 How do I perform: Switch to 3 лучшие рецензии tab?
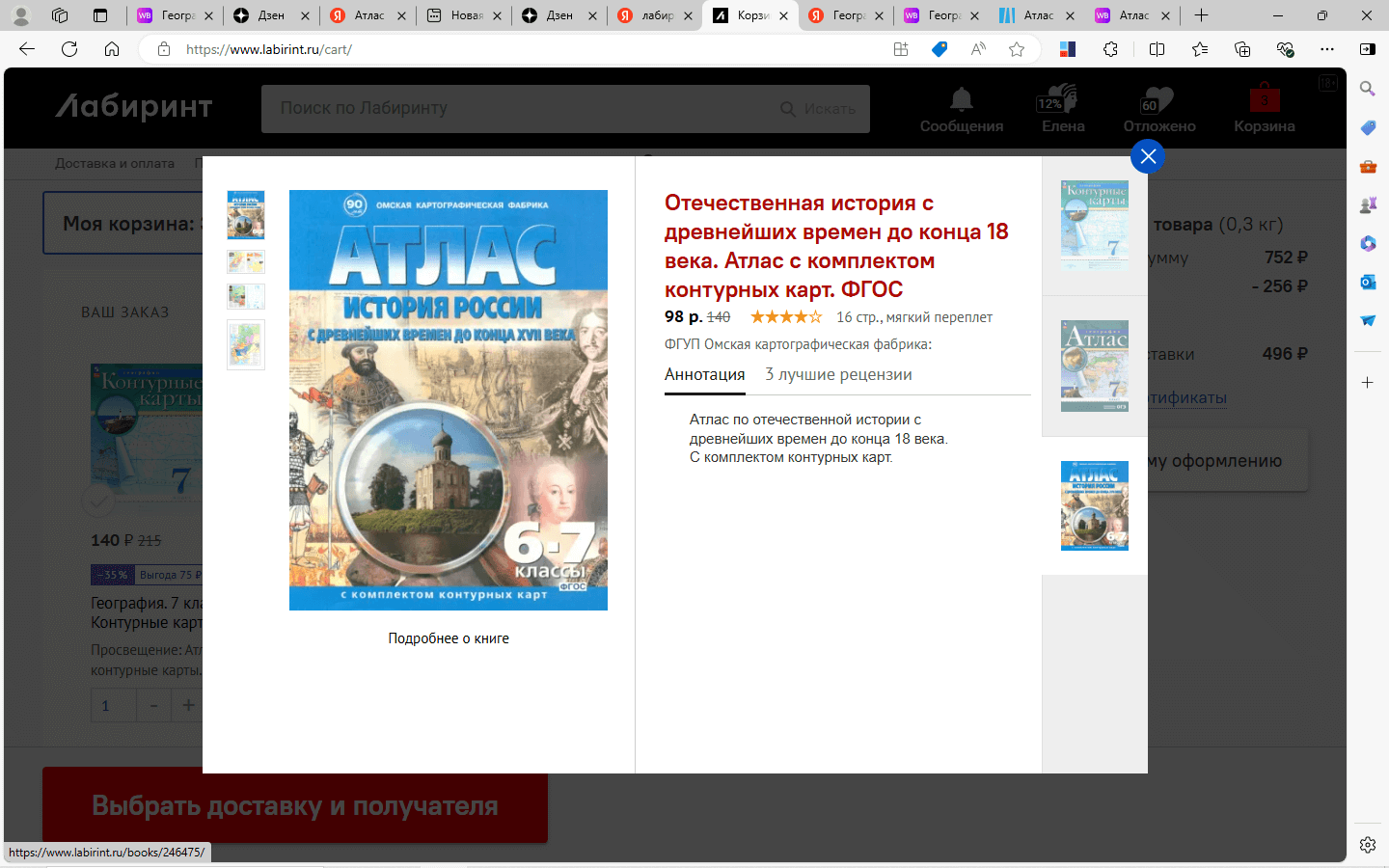click(838, 374)
